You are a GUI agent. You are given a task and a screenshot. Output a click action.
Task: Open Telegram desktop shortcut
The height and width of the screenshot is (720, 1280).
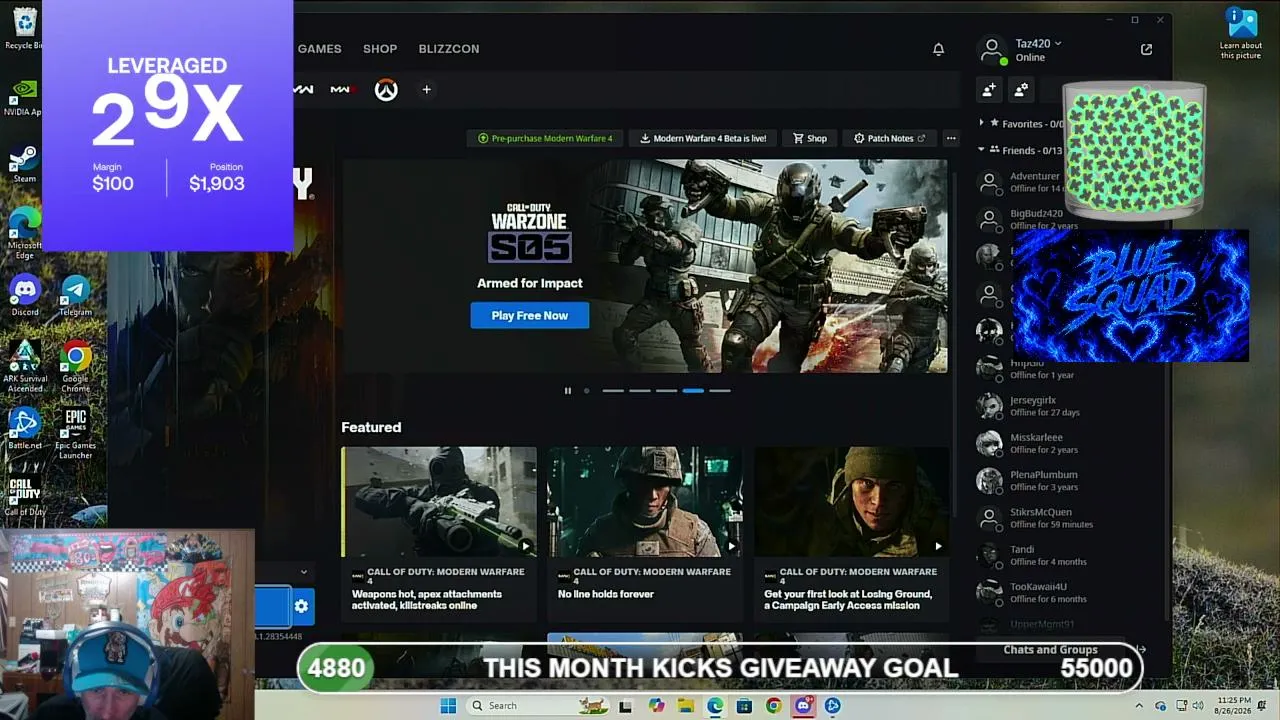75,295
